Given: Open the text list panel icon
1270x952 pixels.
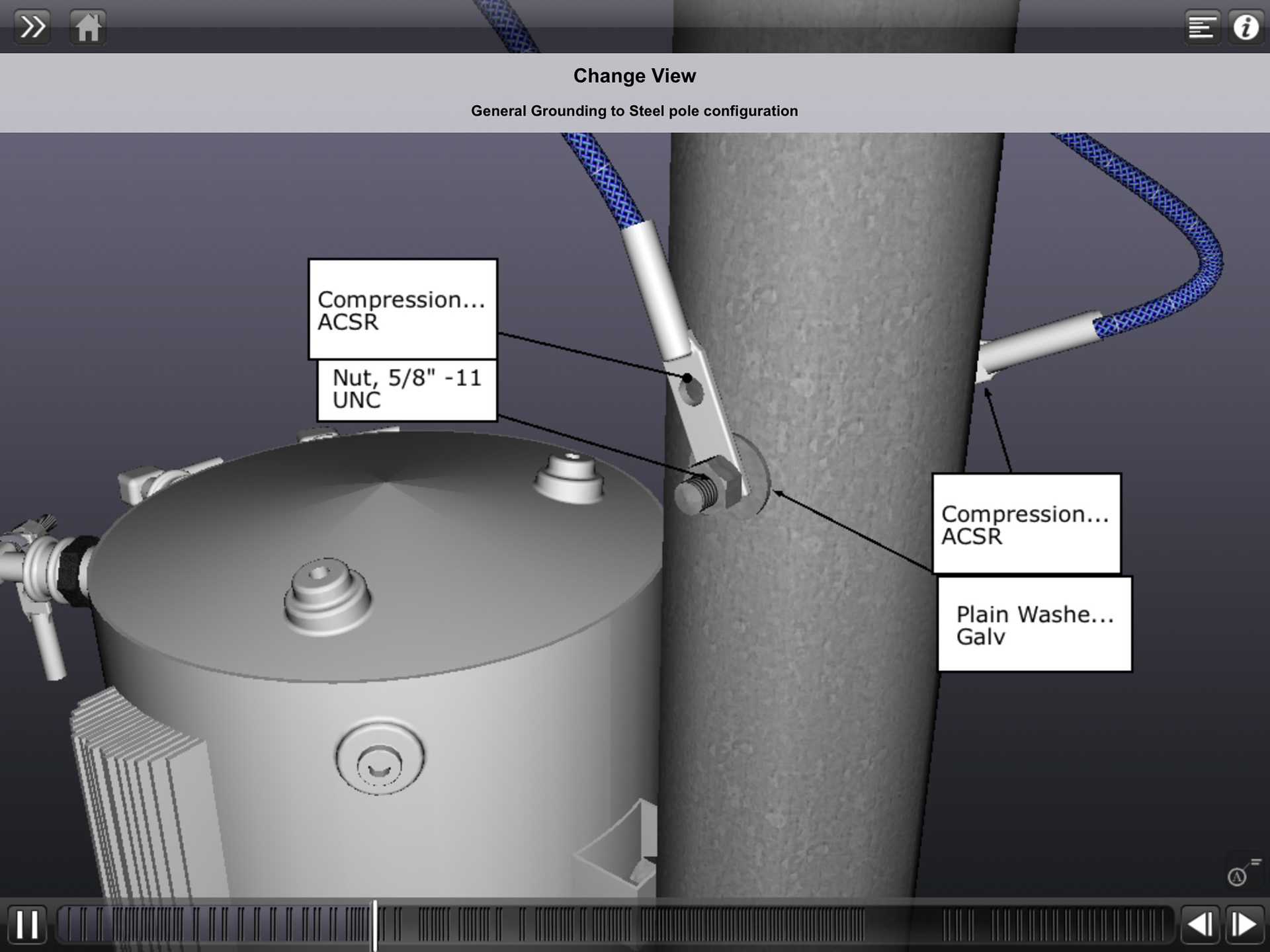Looking at the screenshot, I should pos(1201,27).
